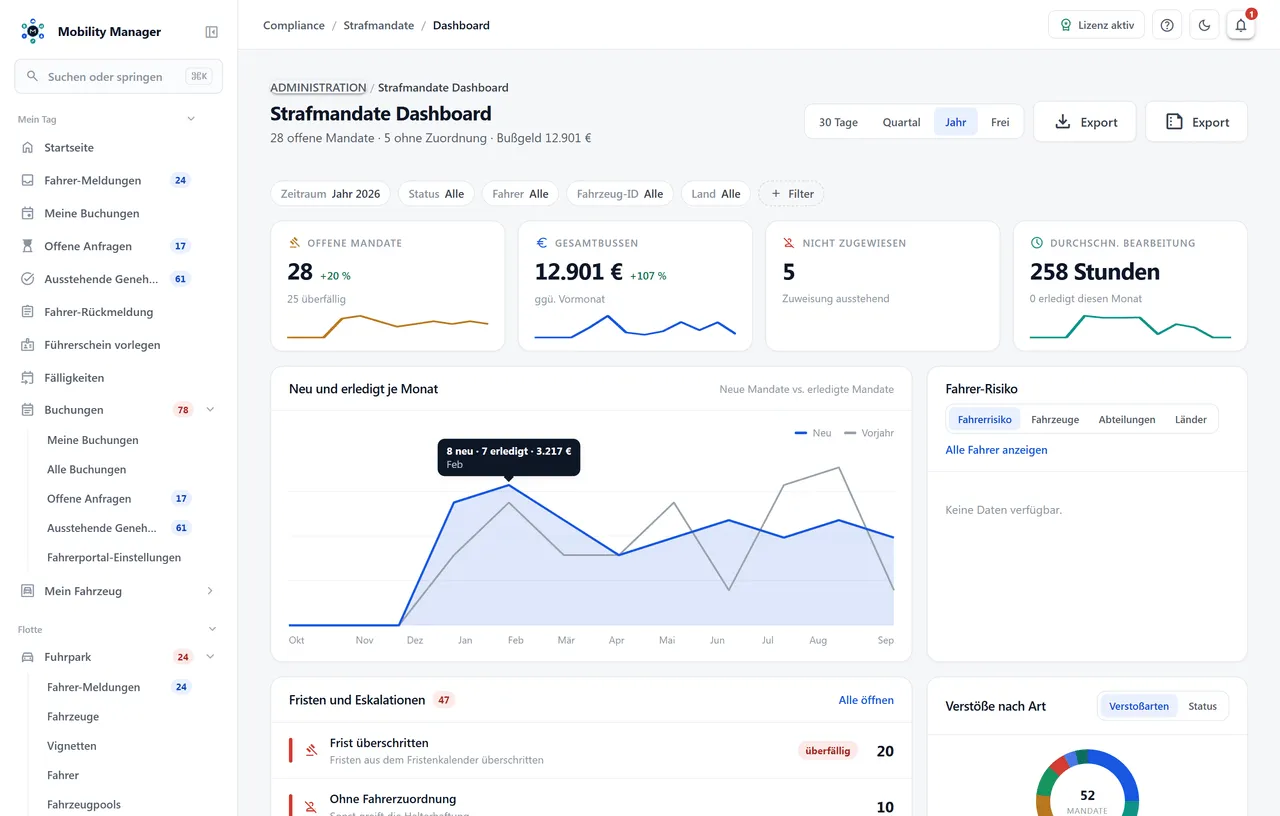Click the Gesamtbussen euro icon
Image resolution: width=1280 pixels, height=816 pixels.
click(x=542, y=243)
